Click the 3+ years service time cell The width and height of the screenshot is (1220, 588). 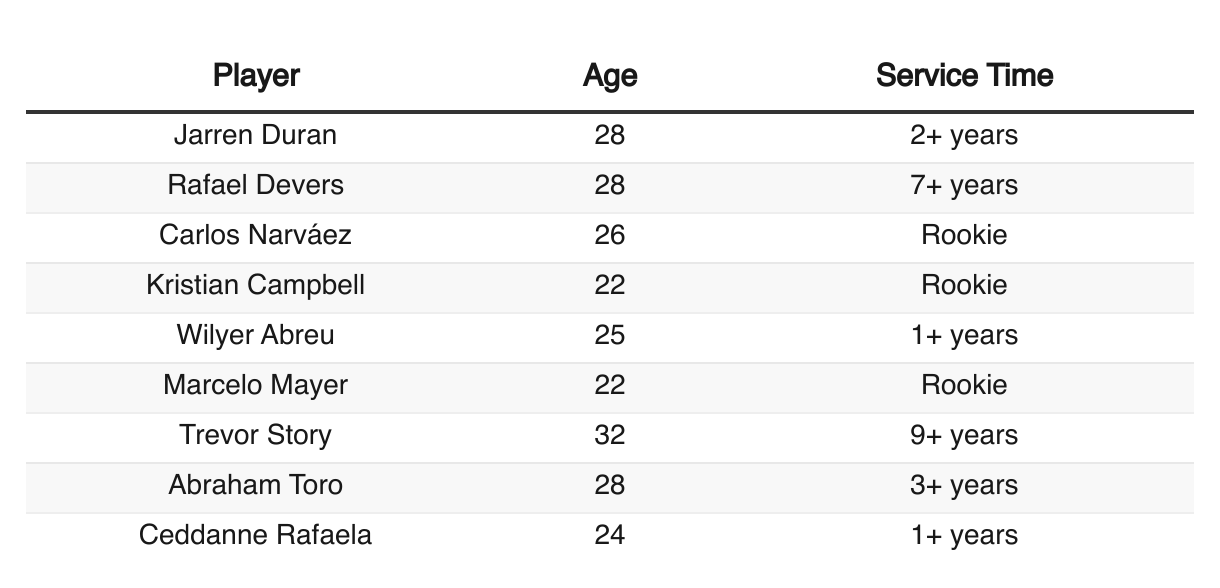coord(964,485)
